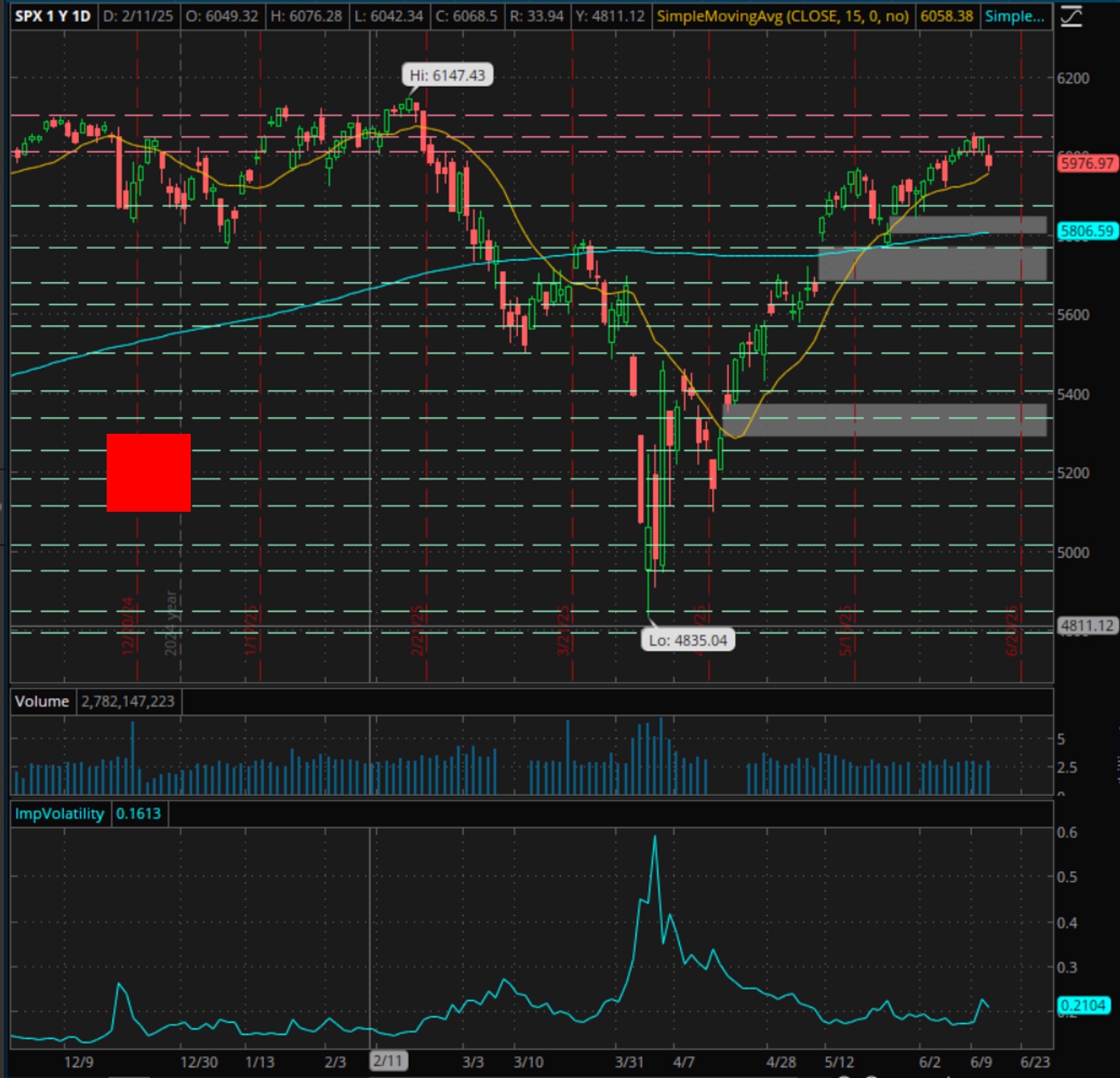Click the Lo: 4835.04 price bubble
Screen dimensions: 1120x1078
coord(688,640)
